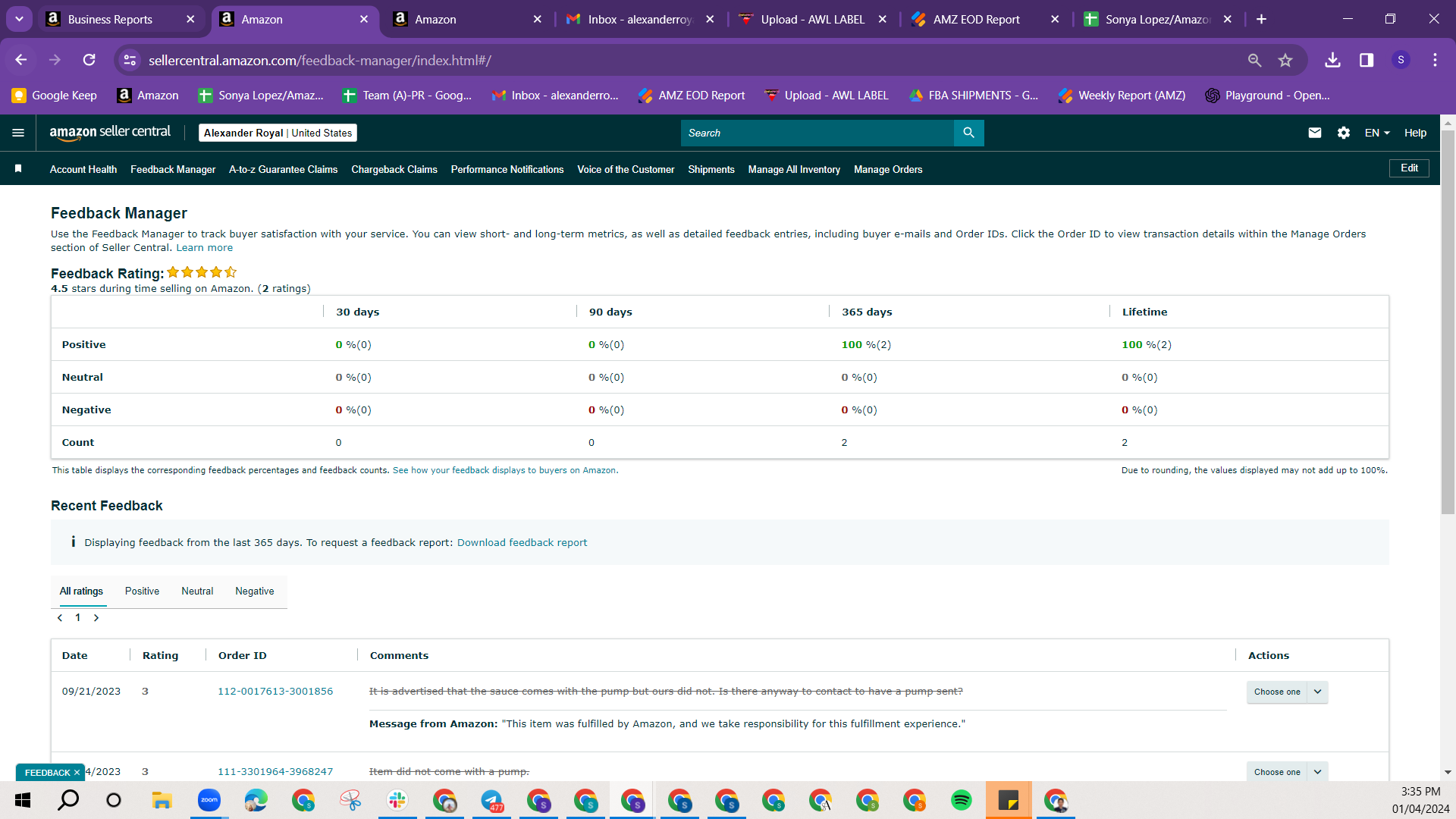Click the search magnifier button
Image resolution: width=1456 pixels, height=819 pixels.
(x=968, y=133)
